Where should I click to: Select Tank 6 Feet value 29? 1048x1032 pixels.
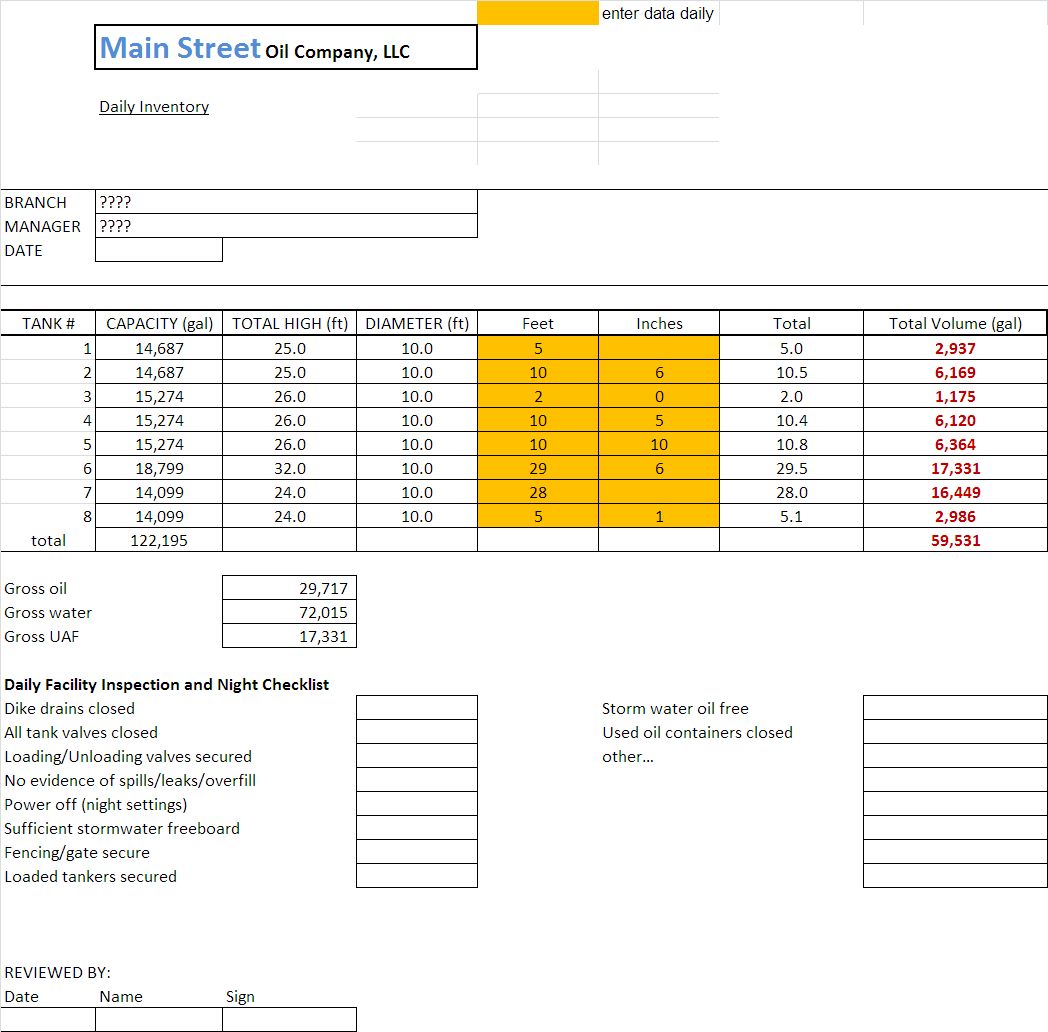(x=538, y=469)
